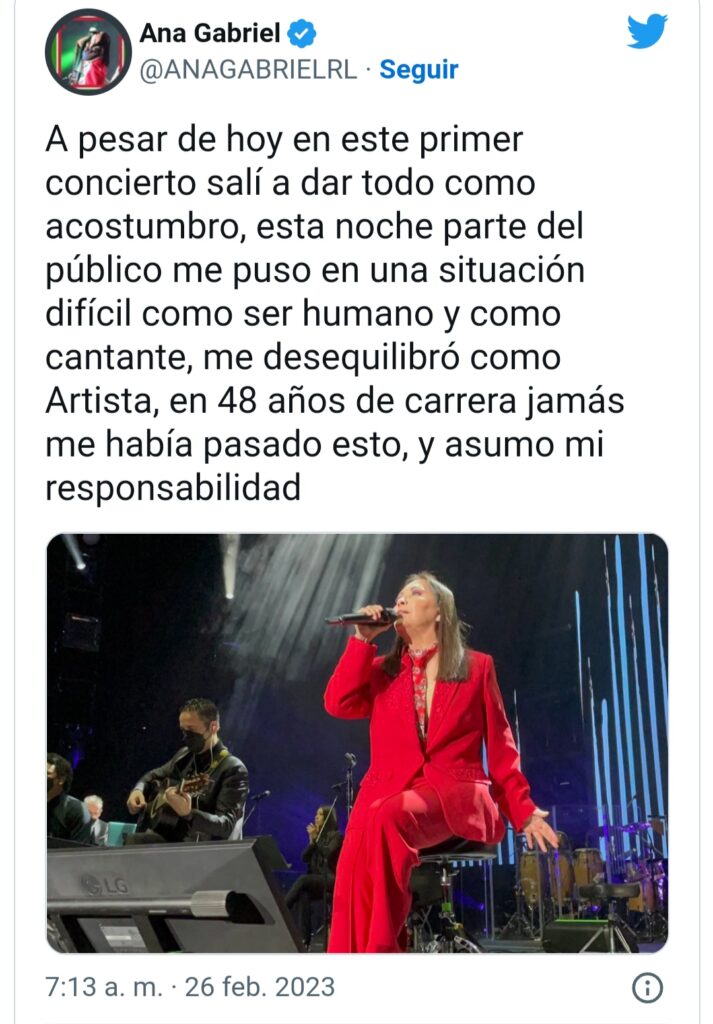
Task: Click the singer in red suit
Action: [x=431, y=761]
